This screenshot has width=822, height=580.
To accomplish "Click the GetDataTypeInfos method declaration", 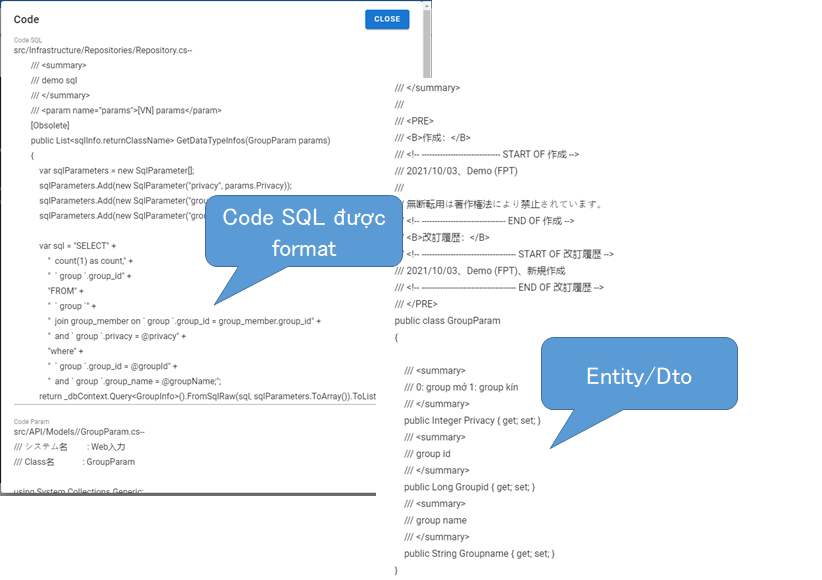I will coord(183,140).
